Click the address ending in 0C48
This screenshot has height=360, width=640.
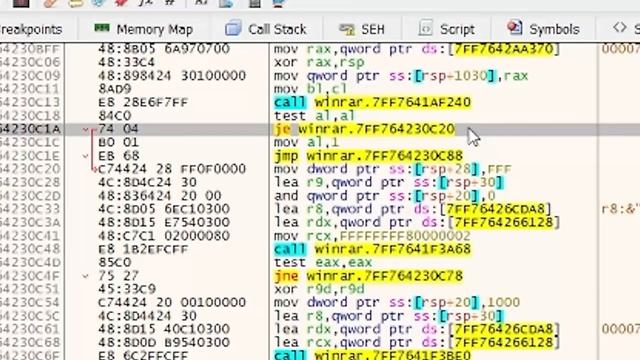pos(30,249)
